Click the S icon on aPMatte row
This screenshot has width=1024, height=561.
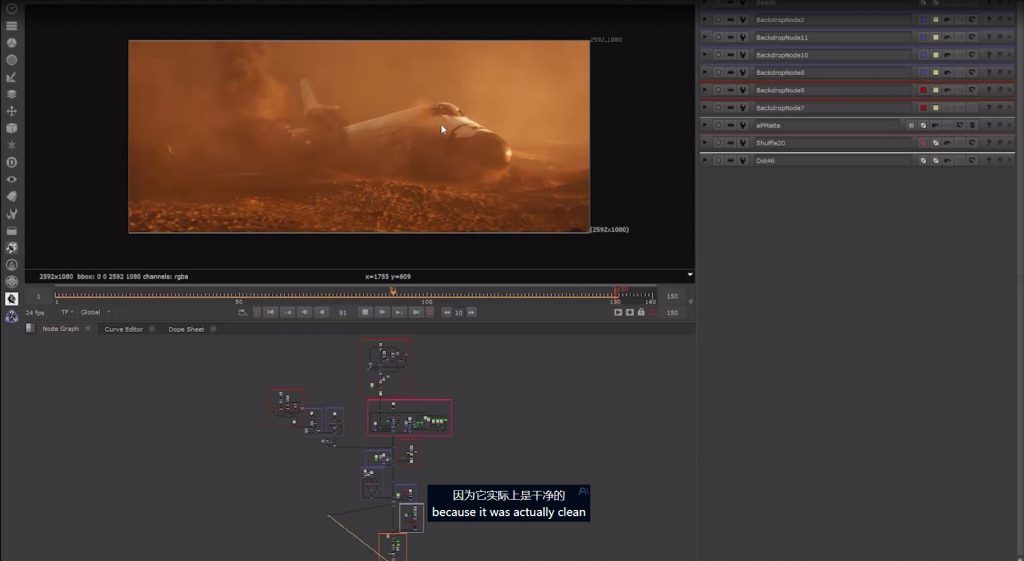tap(972, 125)
